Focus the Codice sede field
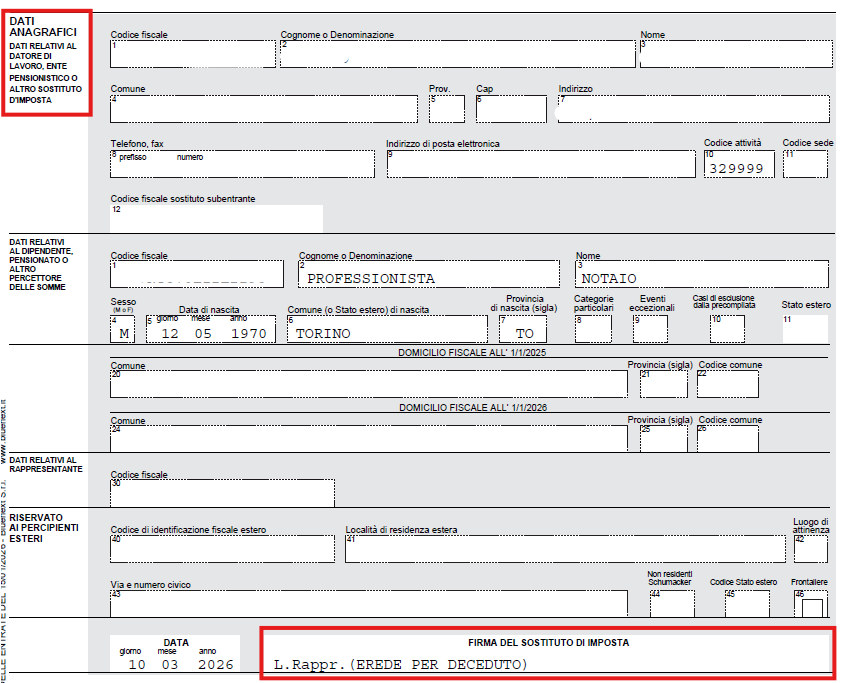Viewport: 850px width, 683px height. click(805, 164)
